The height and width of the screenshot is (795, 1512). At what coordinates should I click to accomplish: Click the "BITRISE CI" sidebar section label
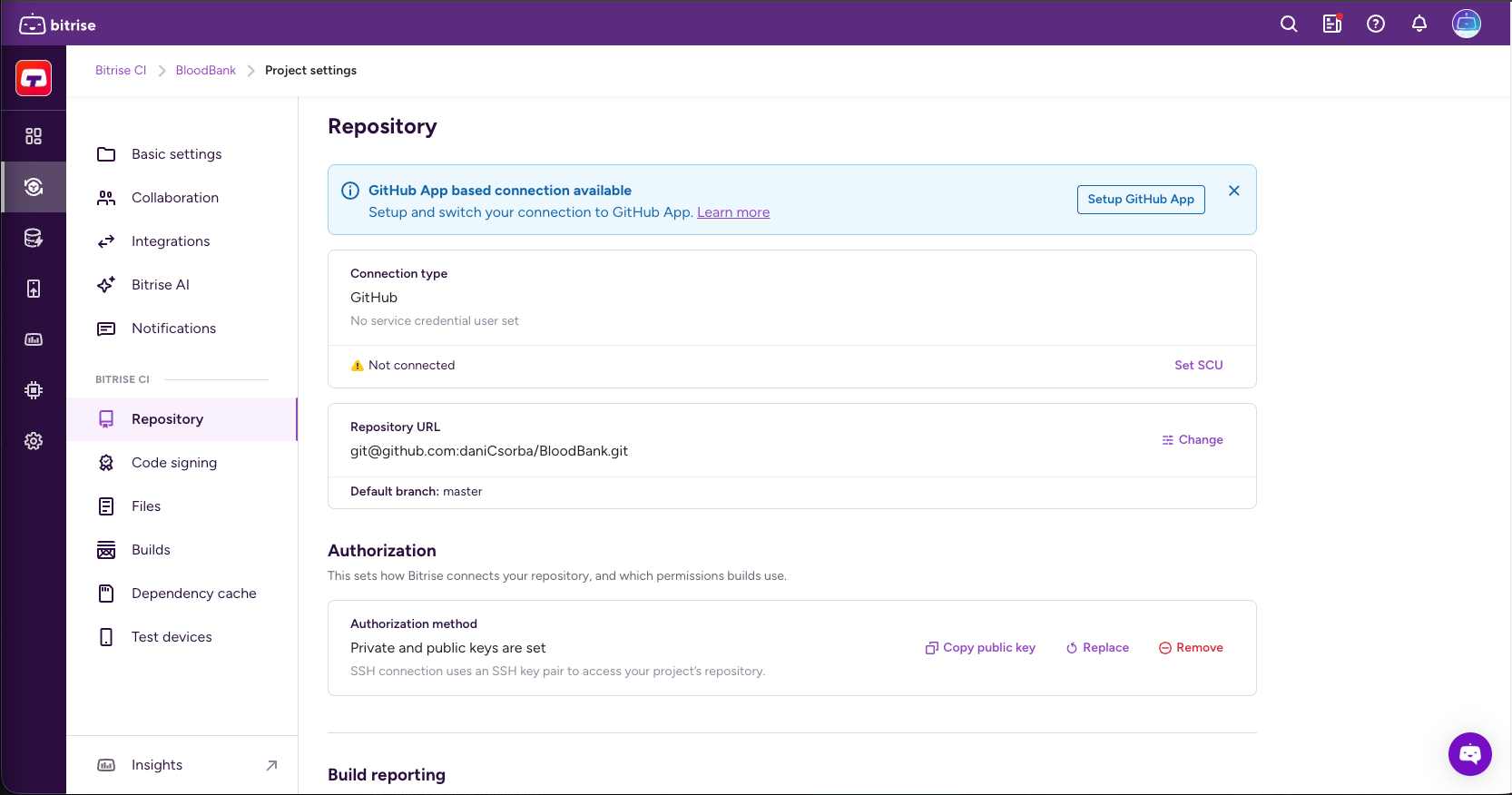pyautogui.click(x=123, y=379)
